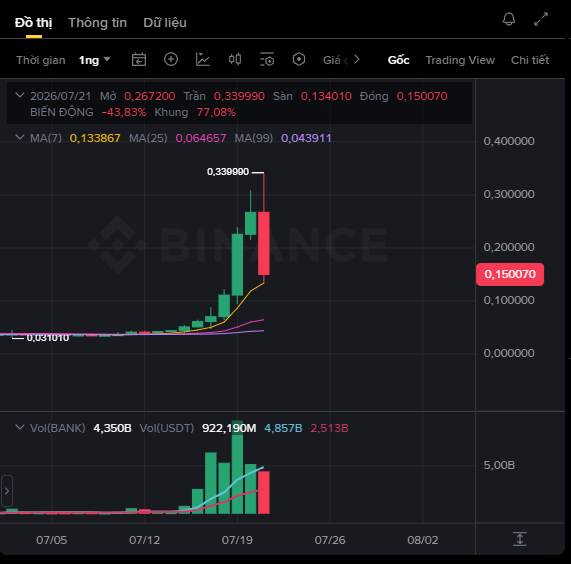Open the price alert bell icon
The height and width of the screenshot is (564, 571).
(509, 19)
